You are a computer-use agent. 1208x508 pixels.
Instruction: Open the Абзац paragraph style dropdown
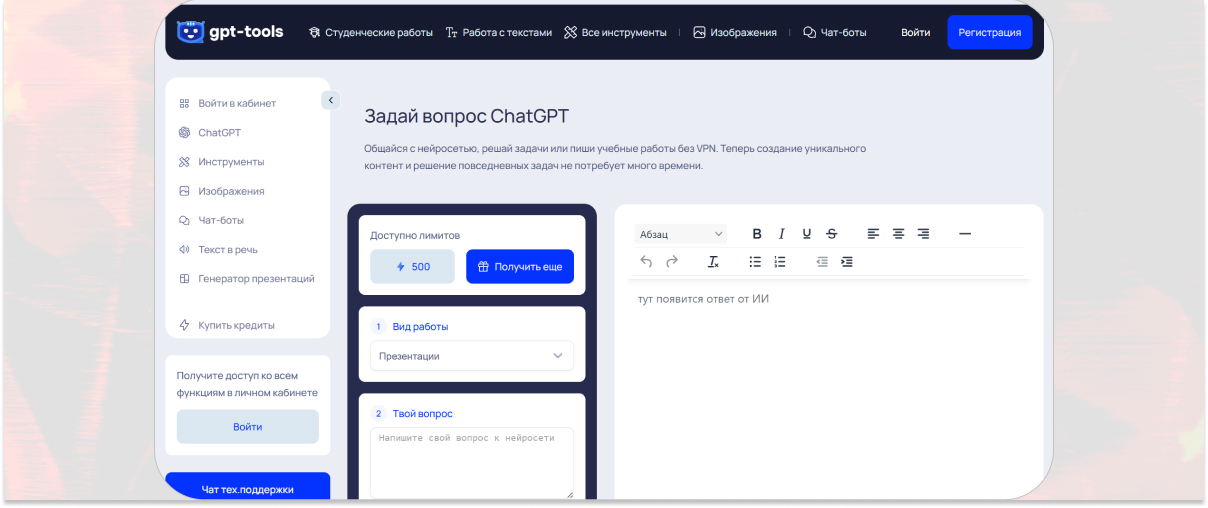click(x=681, y=234)
